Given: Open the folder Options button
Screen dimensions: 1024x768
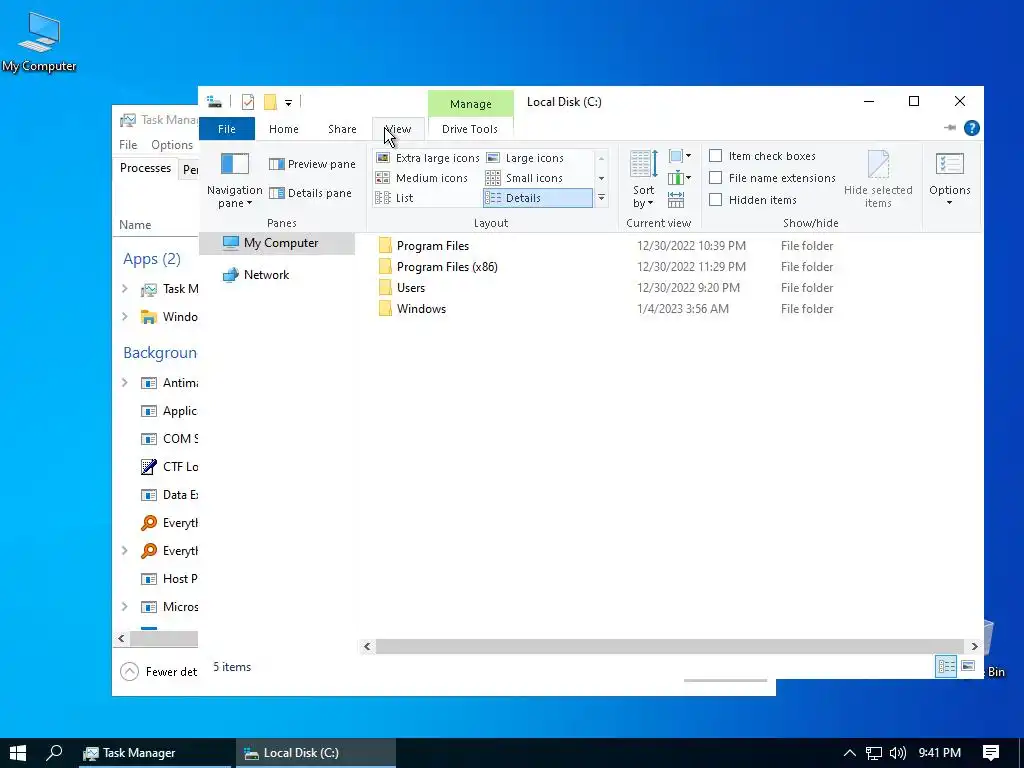Looking at the screenshot, I should (950, 180).
